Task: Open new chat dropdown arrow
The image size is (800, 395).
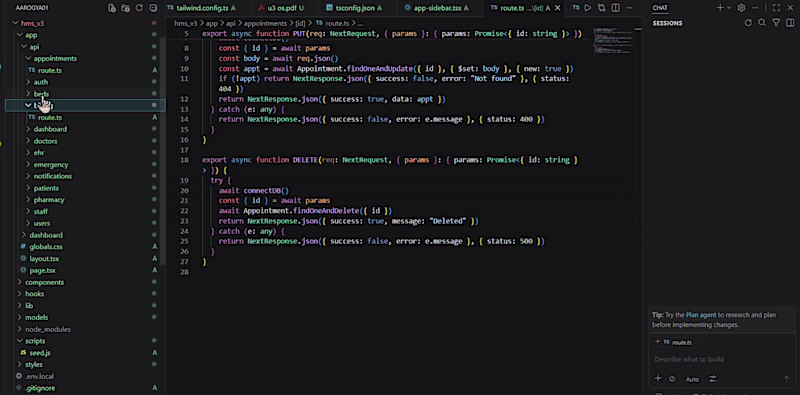Action: tap(729, 8)
